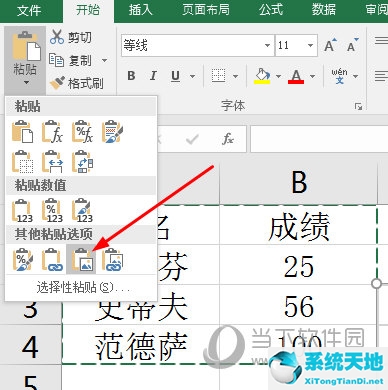388x390 pixels.
Task: Choose Transpose paste icon
Action: [82, 162]
